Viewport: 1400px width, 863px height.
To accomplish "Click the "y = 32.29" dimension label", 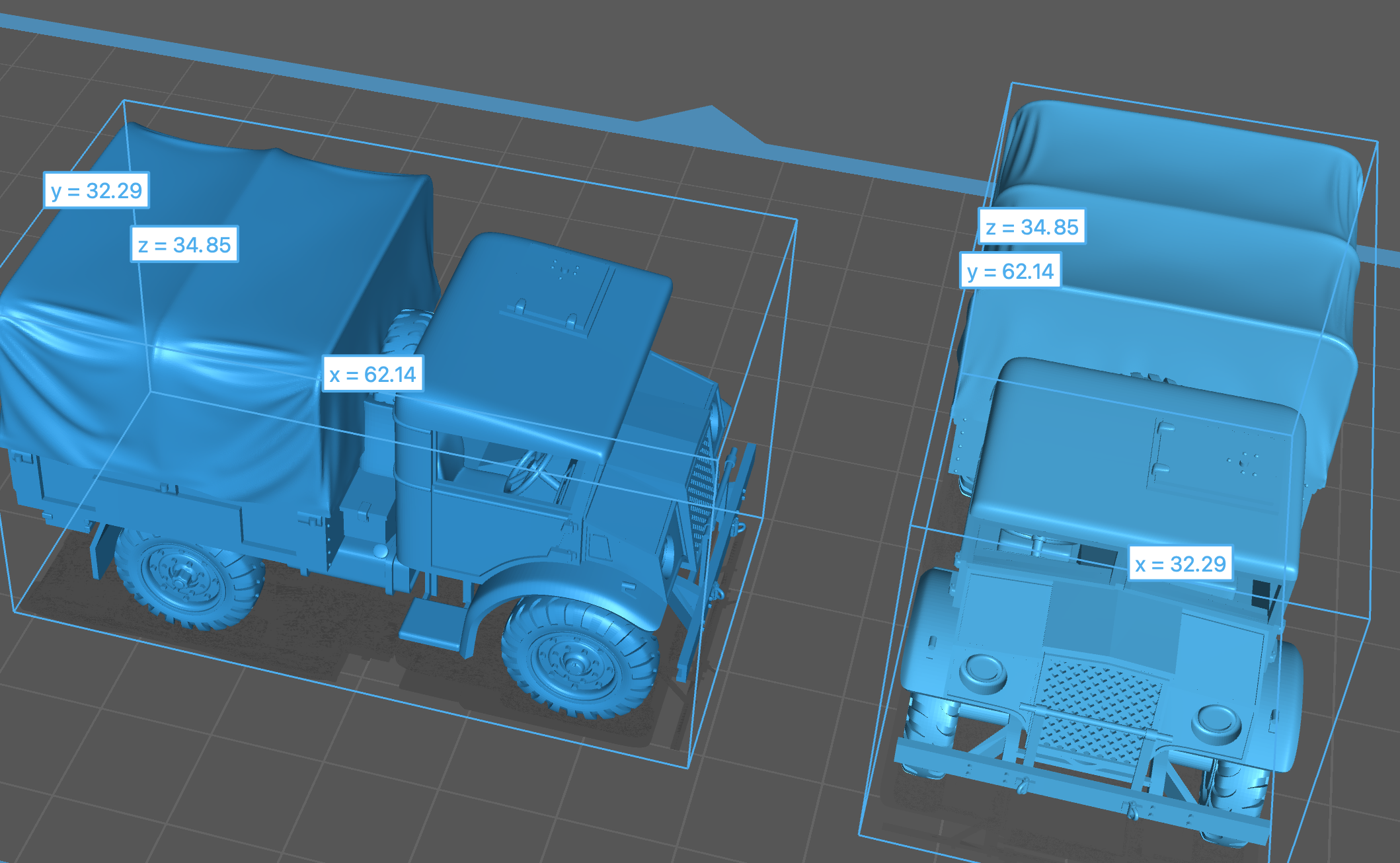I will 97,190.
